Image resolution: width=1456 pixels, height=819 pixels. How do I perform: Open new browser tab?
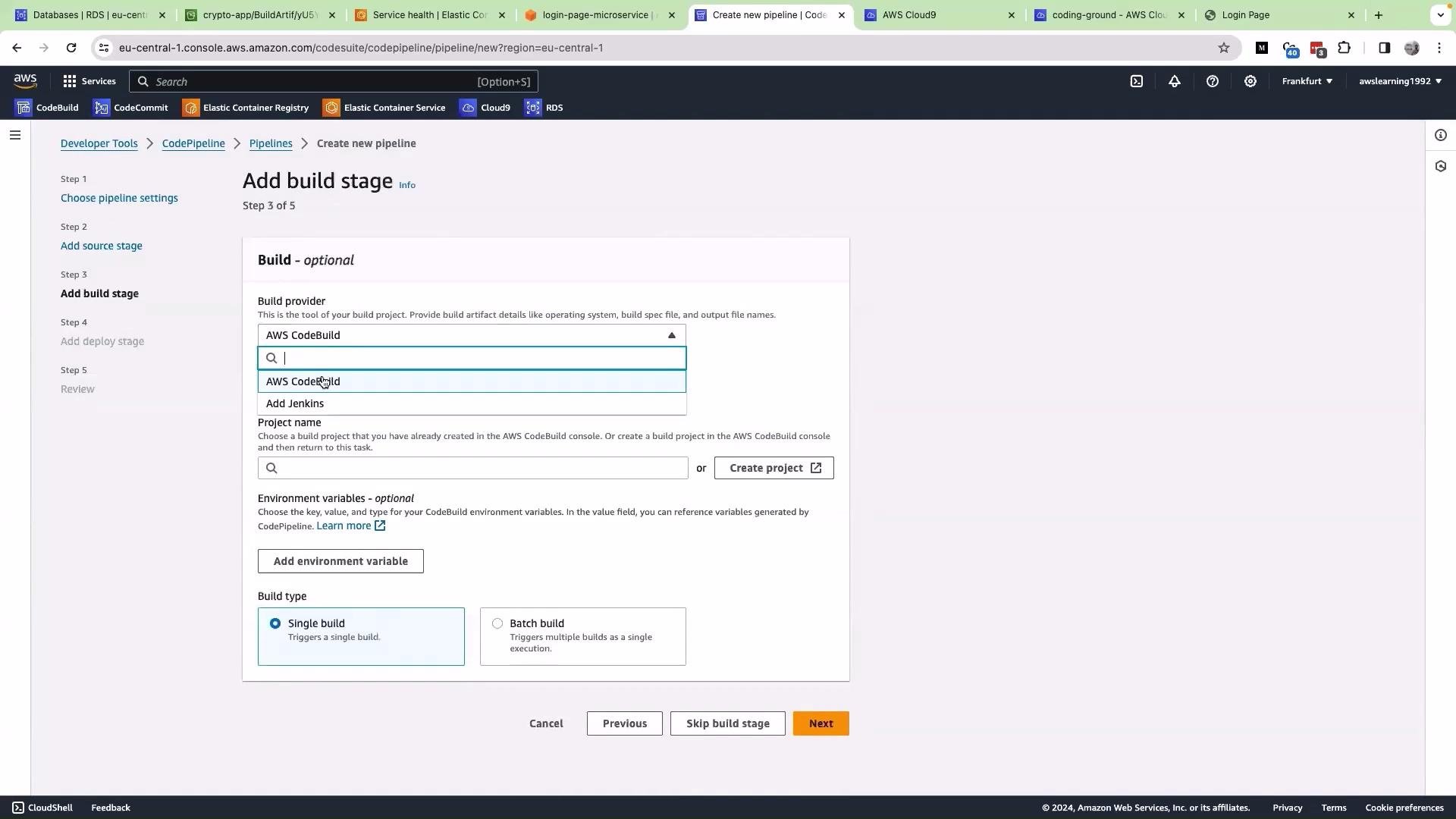tap(1379, 15)
